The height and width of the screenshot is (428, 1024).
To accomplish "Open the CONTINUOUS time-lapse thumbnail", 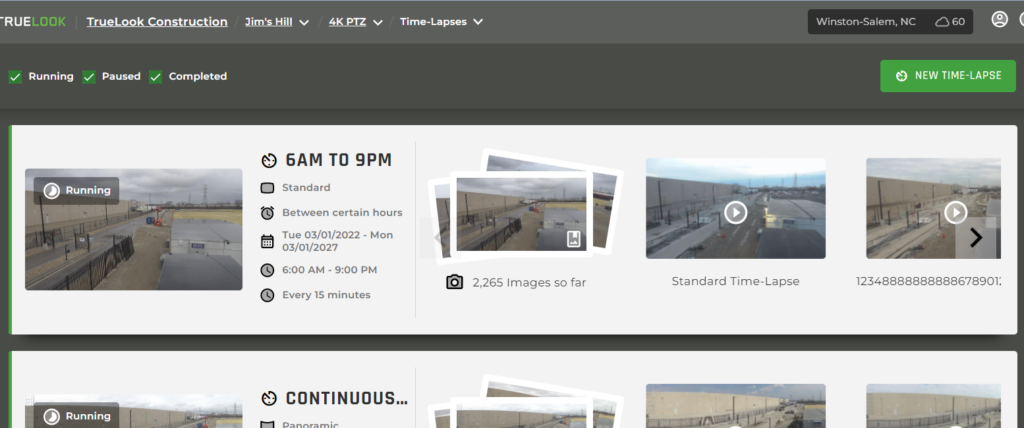I will click(133, 411).
